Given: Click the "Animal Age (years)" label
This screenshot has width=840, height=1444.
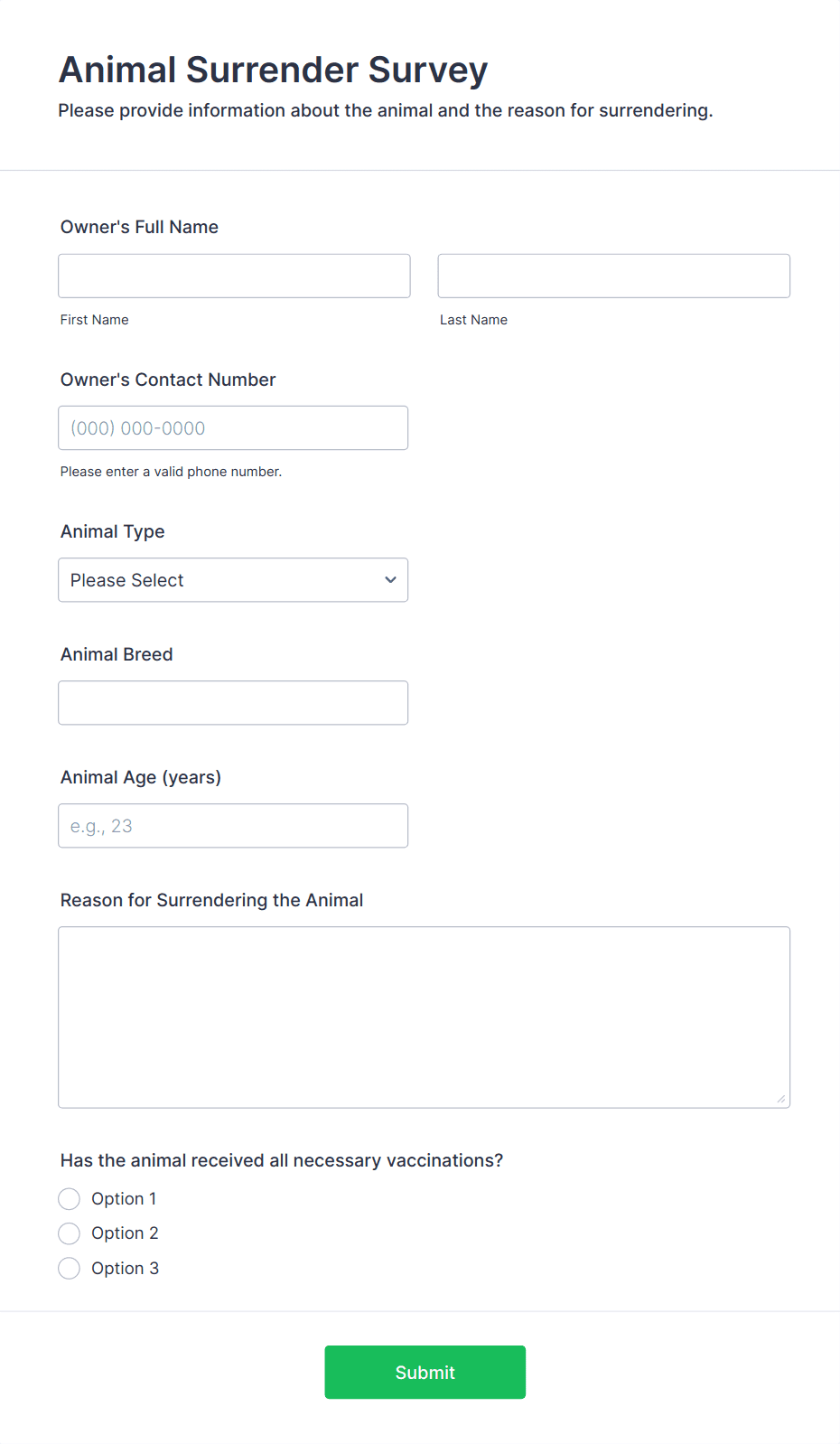Looking at the screenshot, I should [141, 777].
